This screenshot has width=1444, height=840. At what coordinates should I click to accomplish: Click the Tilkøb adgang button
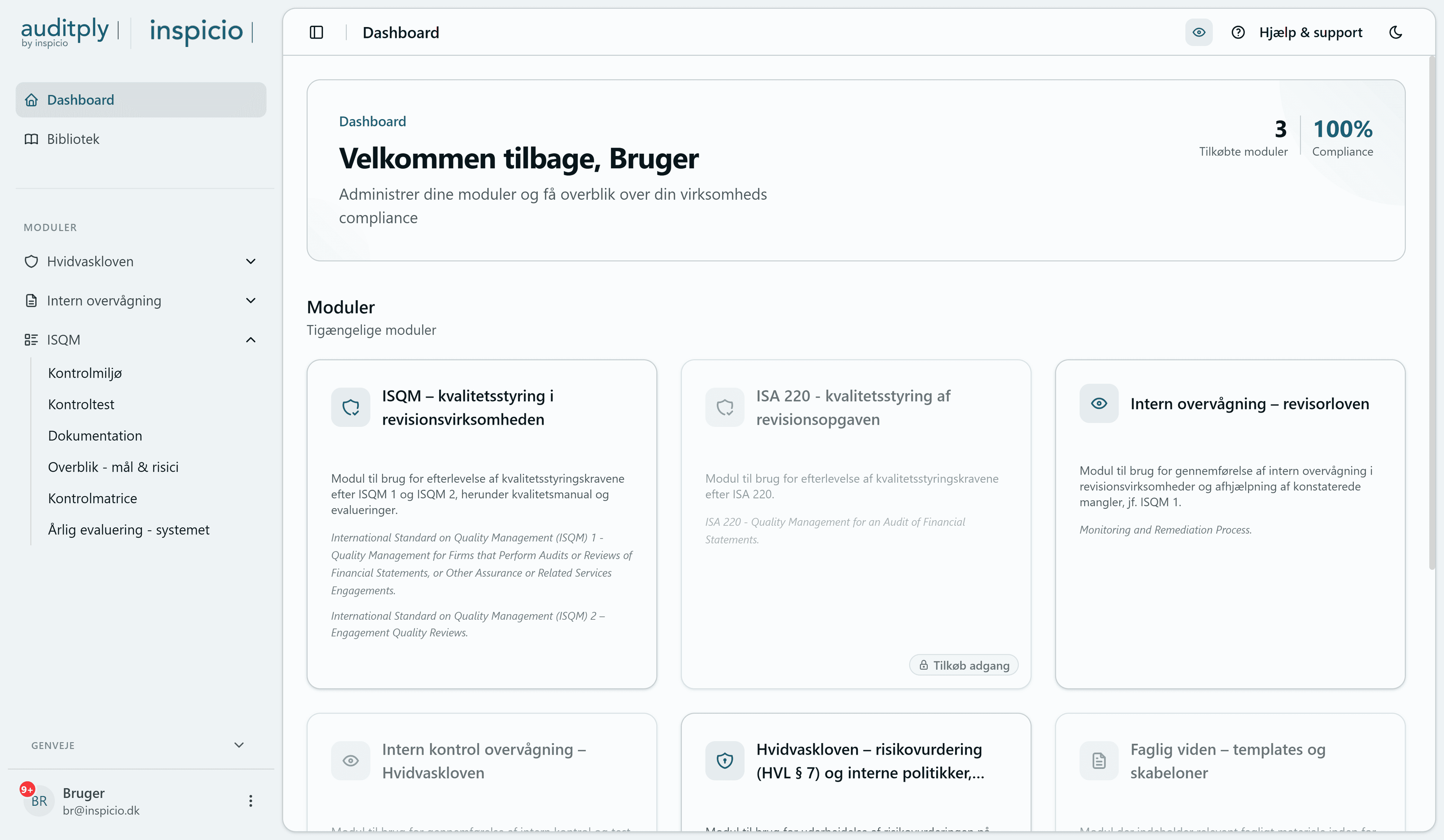pos(964,665)
